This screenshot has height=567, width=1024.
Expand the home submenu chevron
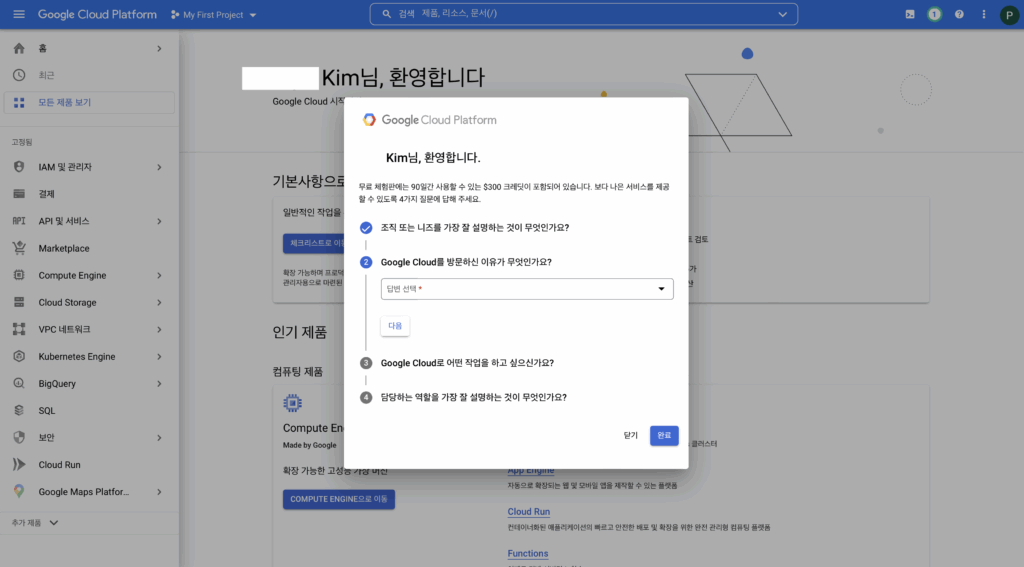pos(159,48)
